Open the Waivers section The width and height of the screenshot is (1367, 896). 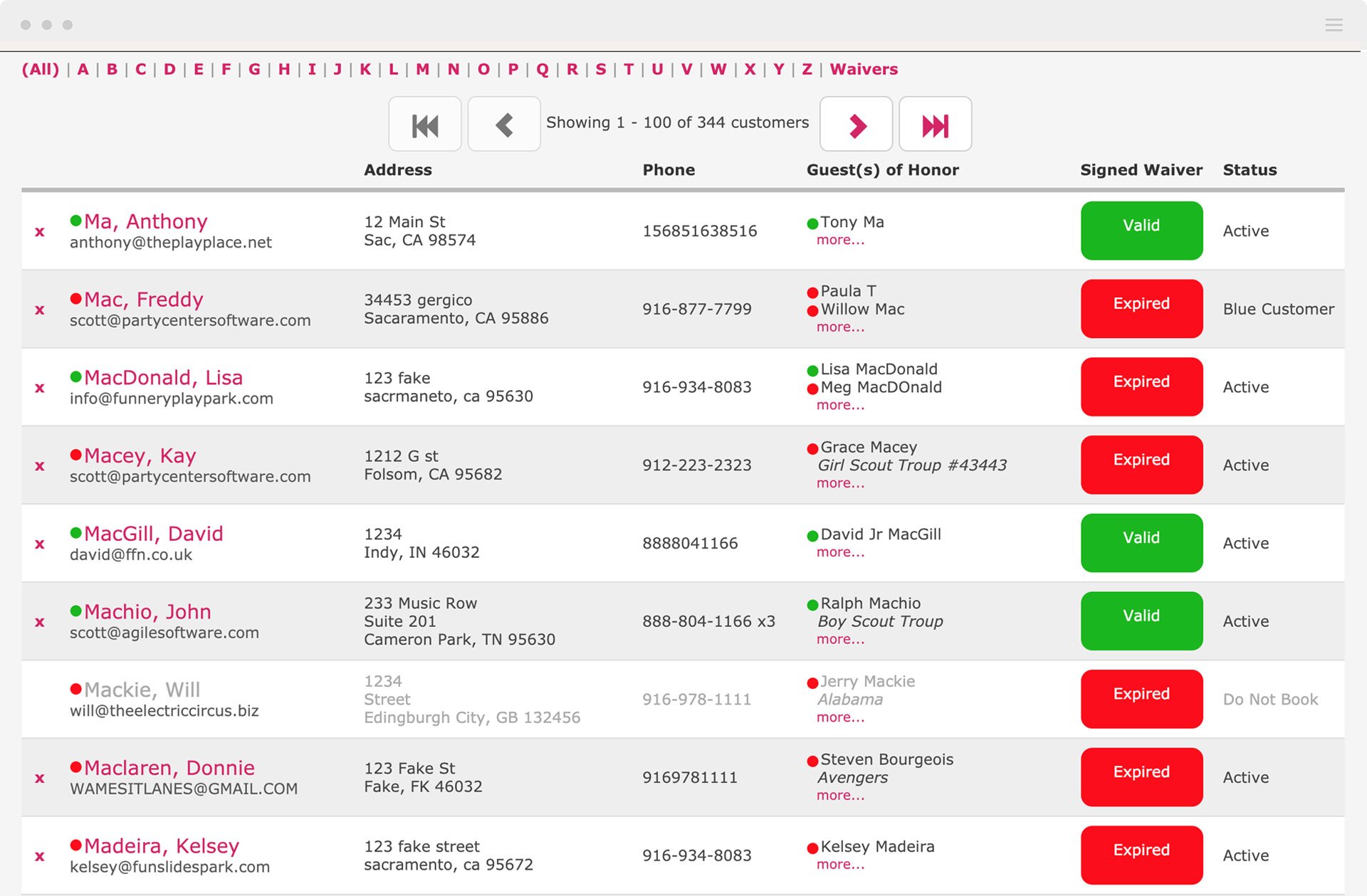(864, 69)
